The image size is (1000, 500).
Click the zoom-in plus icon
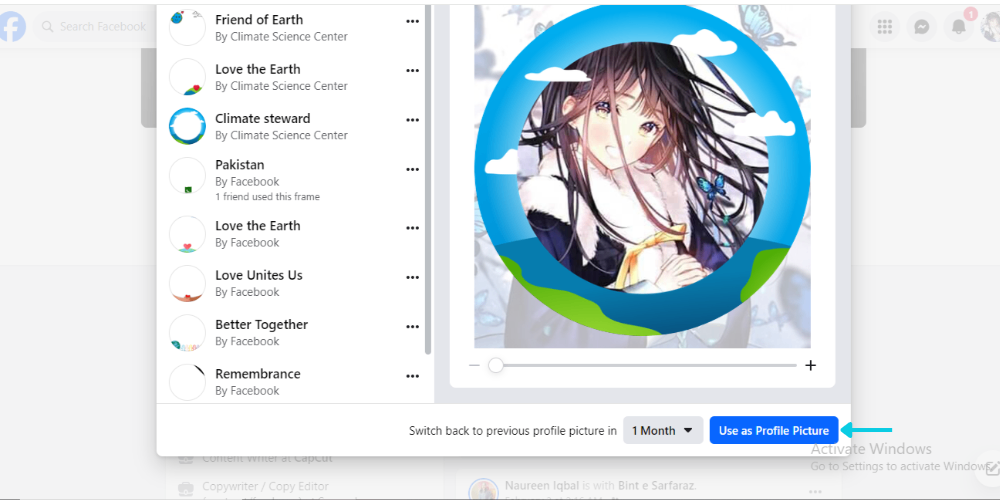coord(811,365)
